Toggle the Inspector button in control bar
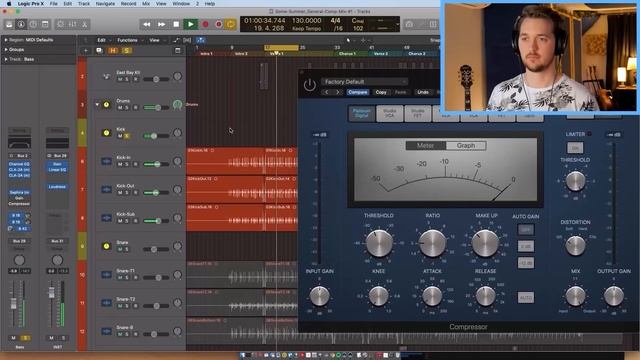 click(21, 24)
